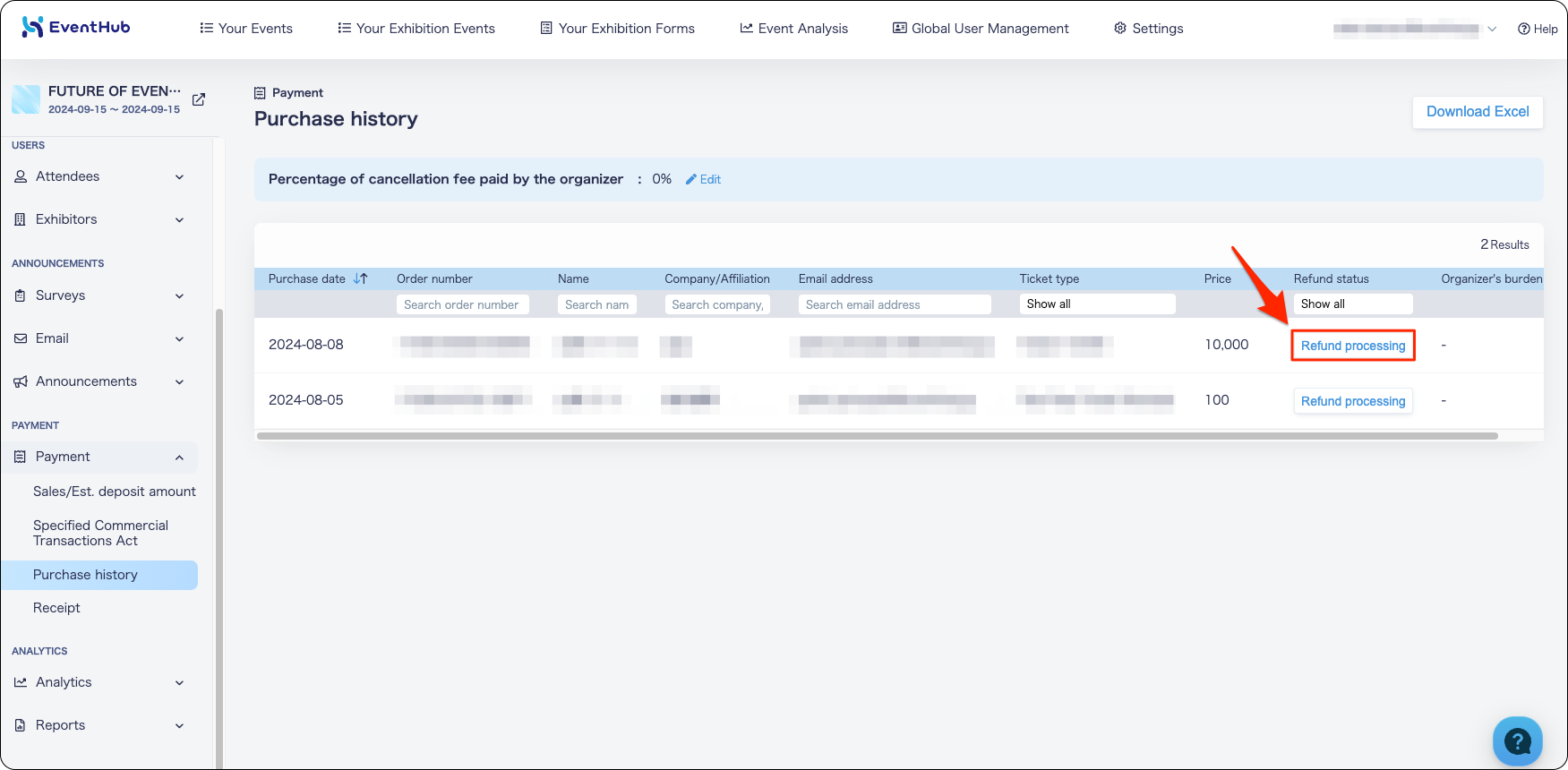
Task: Click the Attendees person icon
Action: [x=21, y=176]
